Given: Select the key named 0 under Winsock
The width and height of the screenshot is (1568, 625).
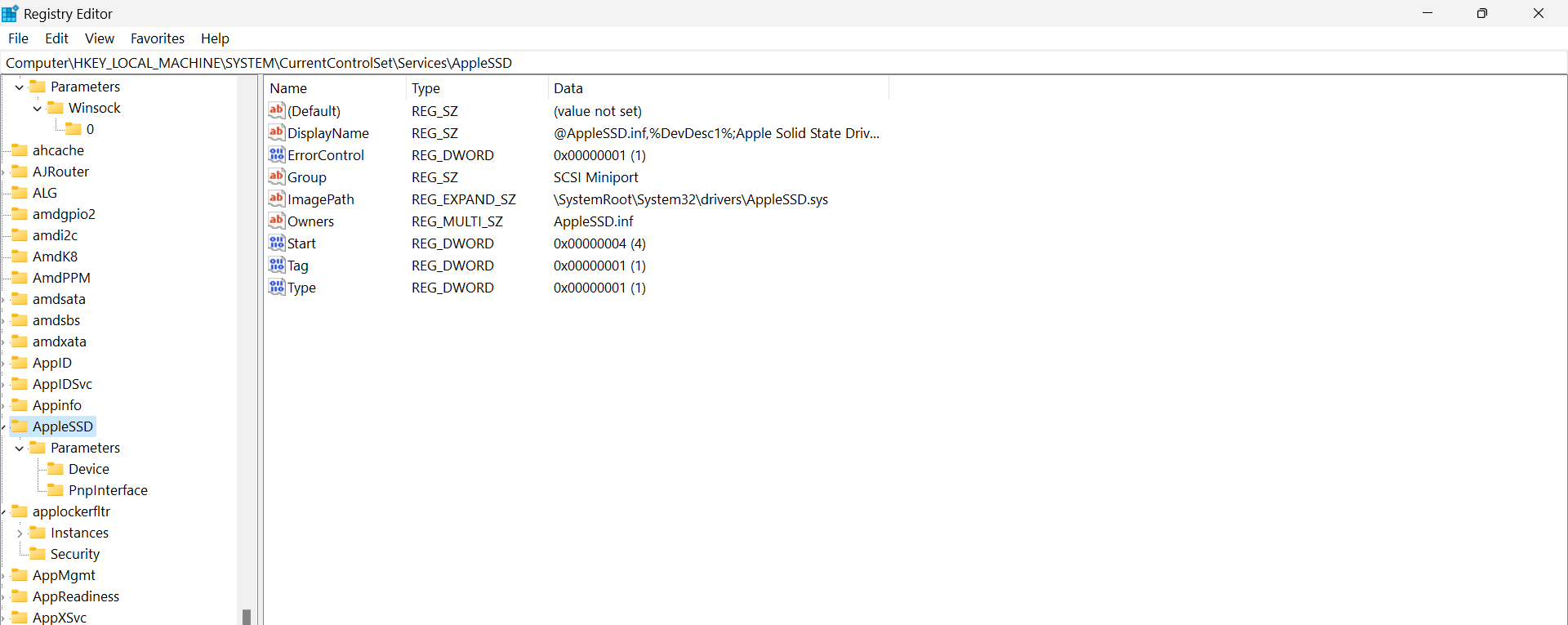Looking at the screenshot, I should 90,129.
